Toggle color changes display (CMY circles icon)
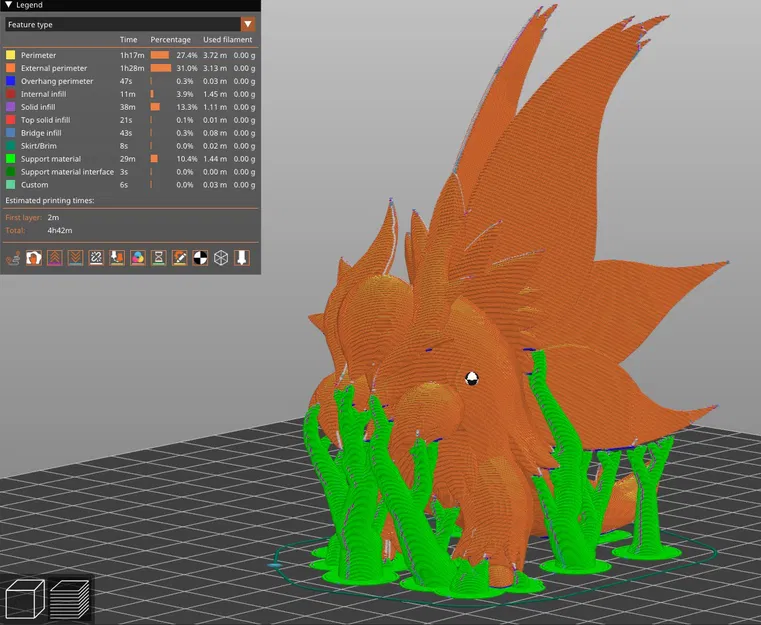This screenshot has height=625, width=761. pos(138,258)
